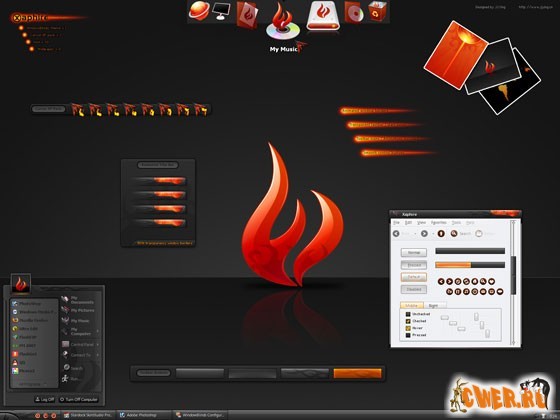Switch to the Right tab
The width and height of the screenshot is (560, 420).
tap(433, 306)
